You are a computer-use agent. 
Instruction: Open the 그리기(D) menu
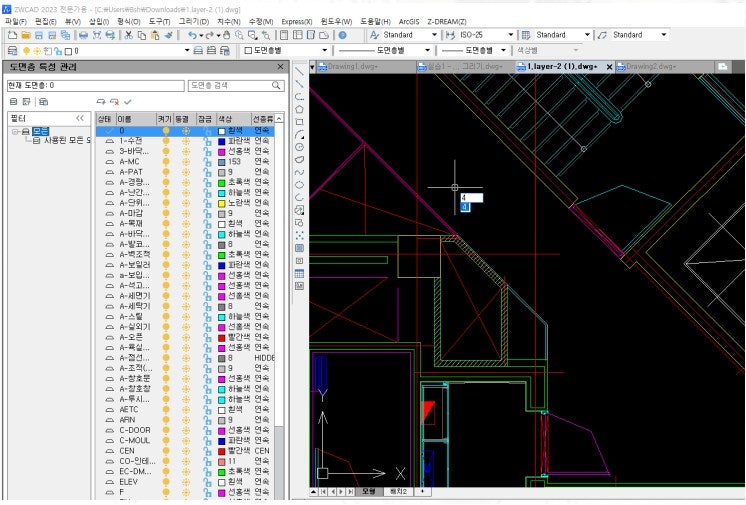point(194,21)
